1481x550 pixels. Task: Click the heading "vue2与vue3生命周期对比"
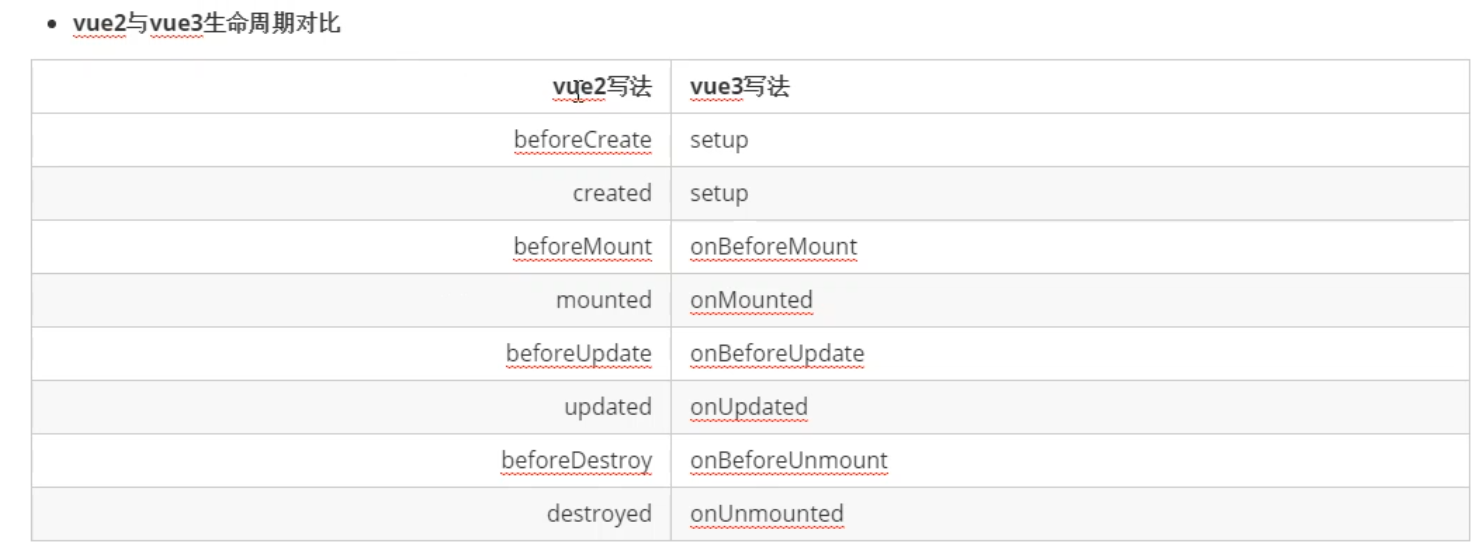[x=206, y=23]
